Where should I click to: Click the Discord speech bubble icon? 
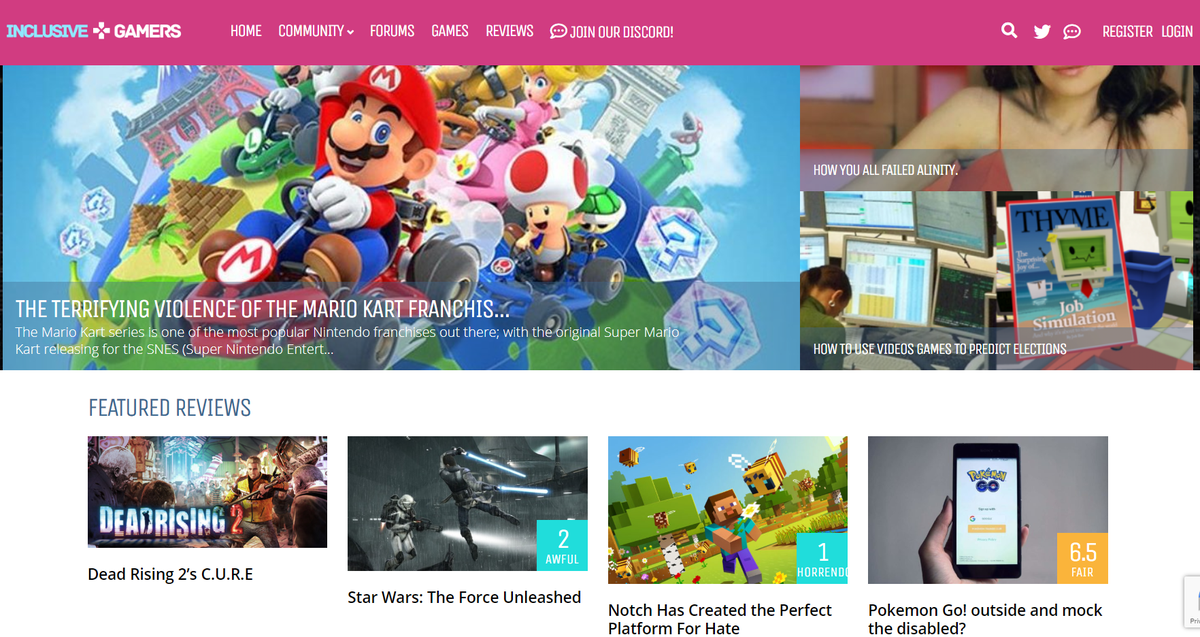[x=558, y=31]
